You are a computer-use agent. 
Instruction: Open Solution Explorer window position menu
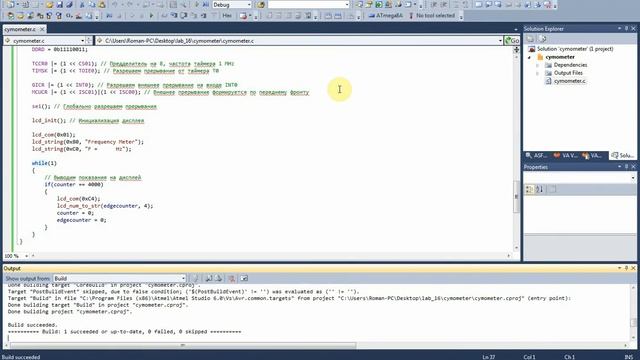tap(619, 29)
